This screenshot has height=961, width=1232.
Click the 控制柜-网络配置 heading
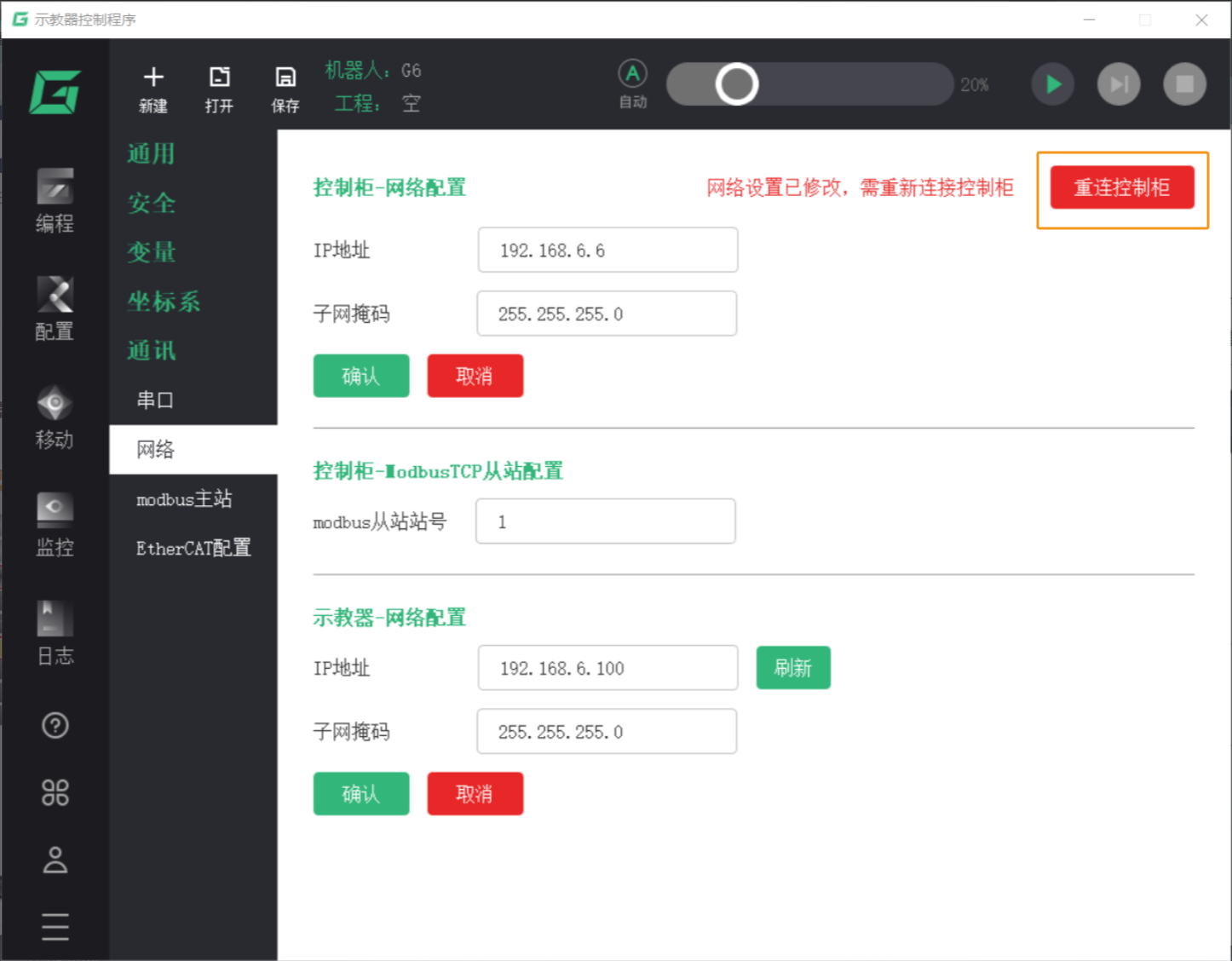pos(389,187)
